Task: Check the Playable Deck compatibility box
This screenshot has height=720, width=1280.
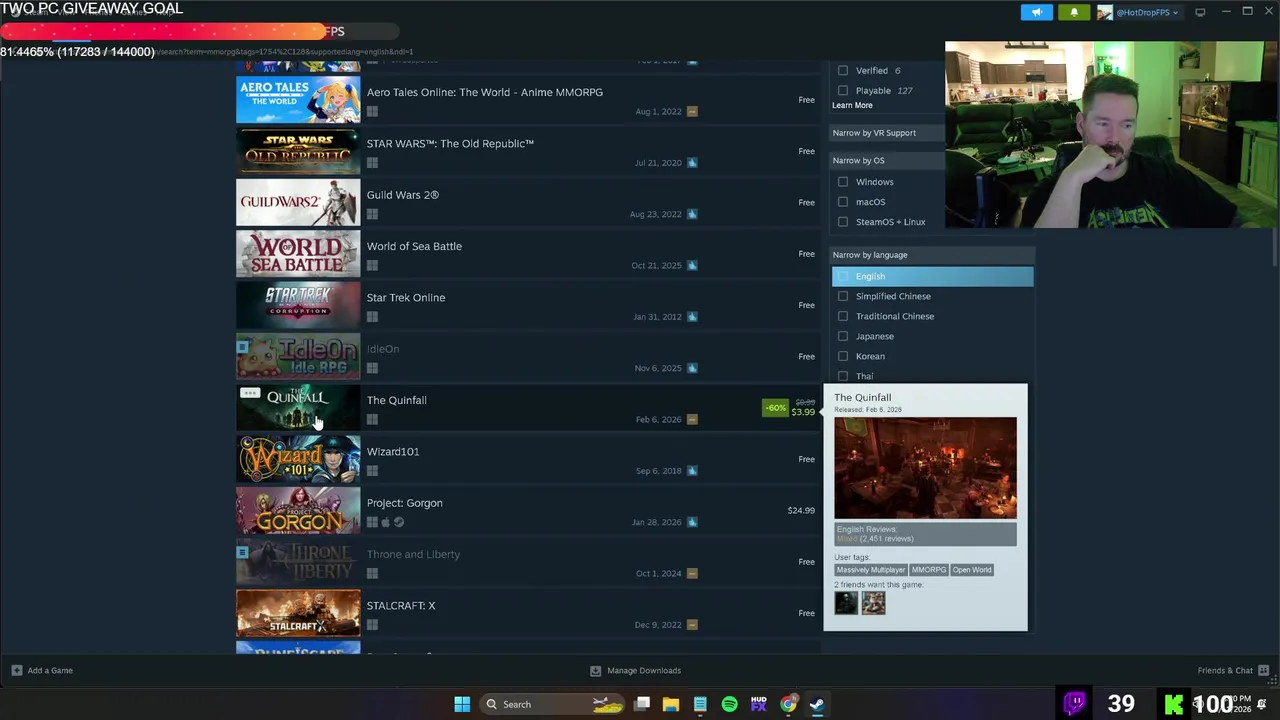Action: [843, 90]
